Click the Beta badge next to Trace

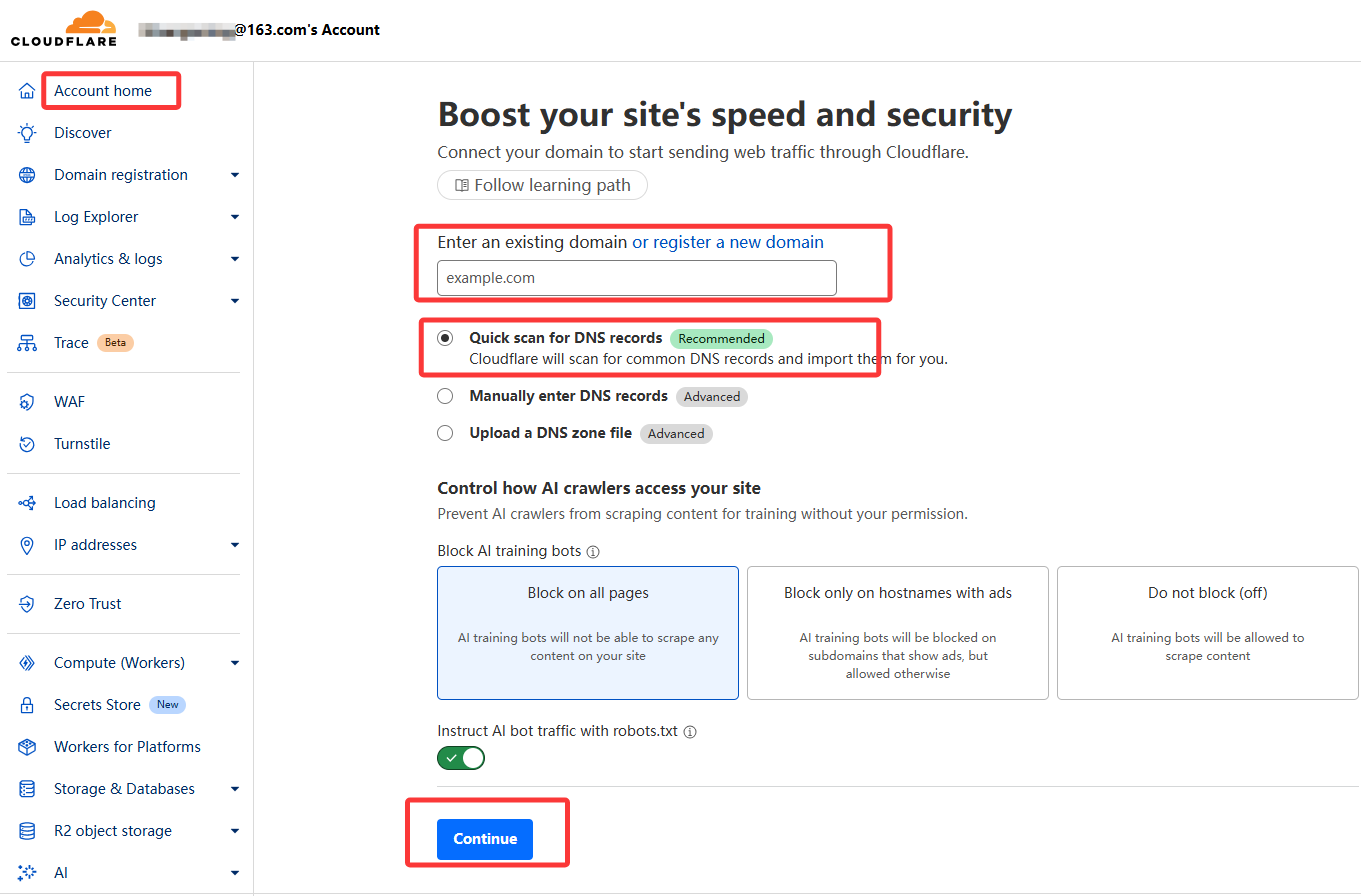[115, 343]
